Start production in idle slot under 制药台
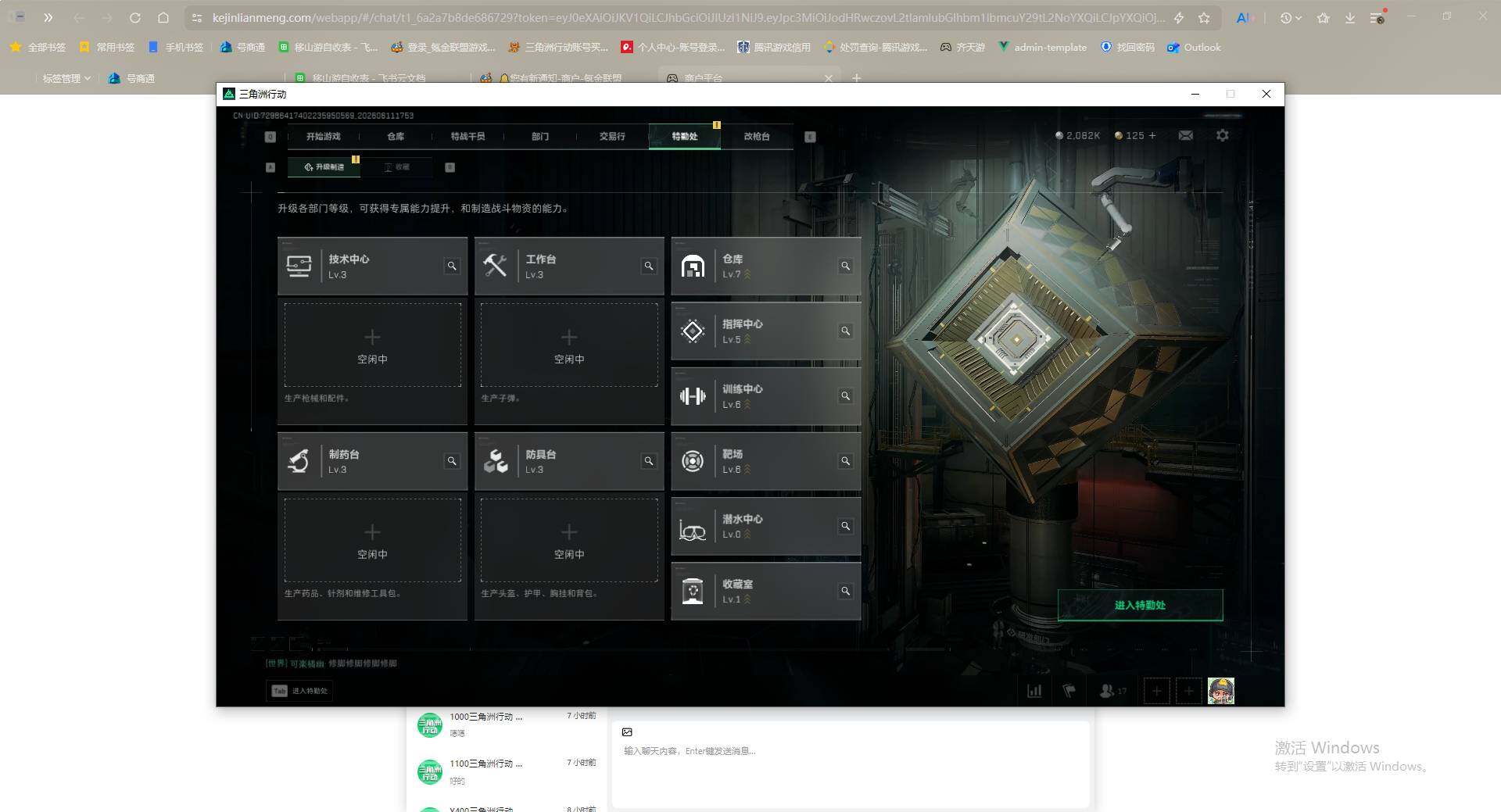The height and width of the screenshot is (812, 1501). click(372, 540)
